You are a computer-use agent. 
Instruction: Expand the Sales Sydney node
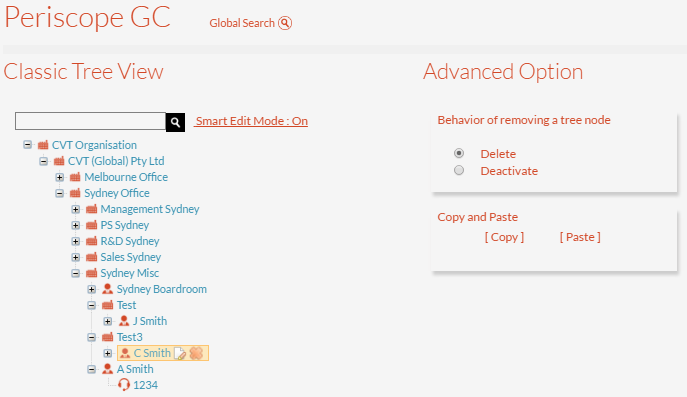point(76,257)
